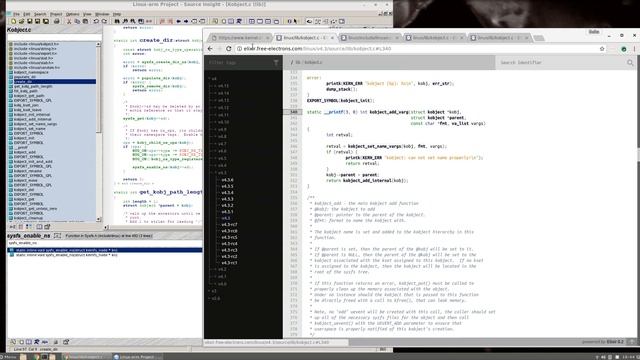Switch to the fourth browser tab

point(434,38)
